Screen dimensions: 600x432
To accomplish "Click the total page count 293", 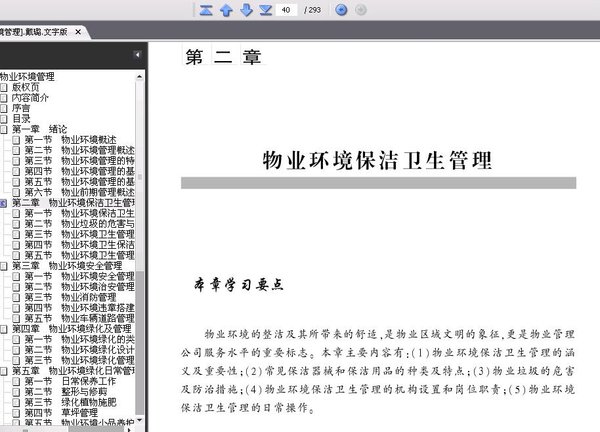I will 313,10.
